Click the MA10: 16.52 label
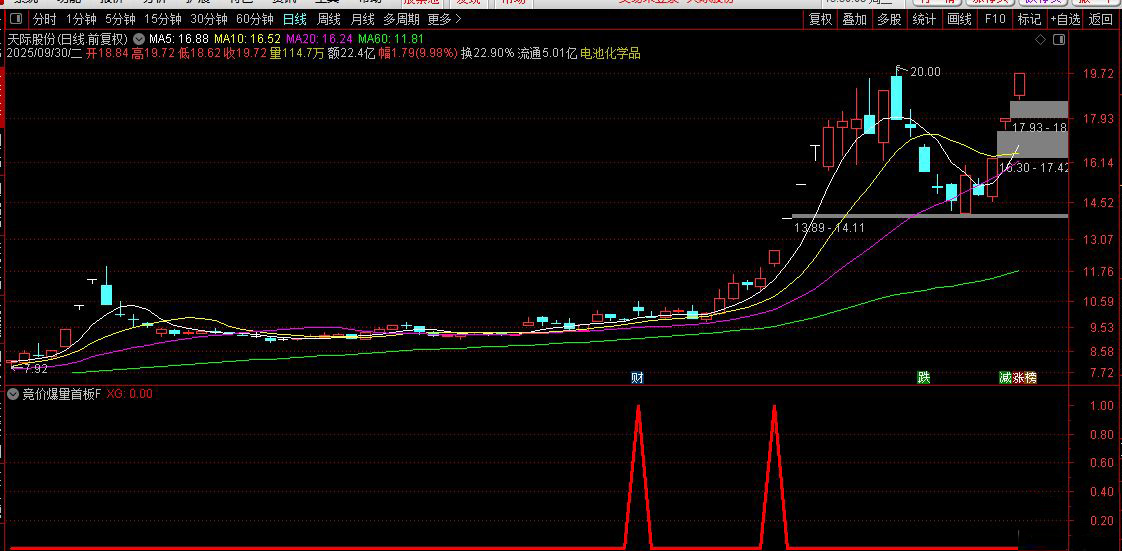Viewport: 1122px width, 551px height. (246, 39)
